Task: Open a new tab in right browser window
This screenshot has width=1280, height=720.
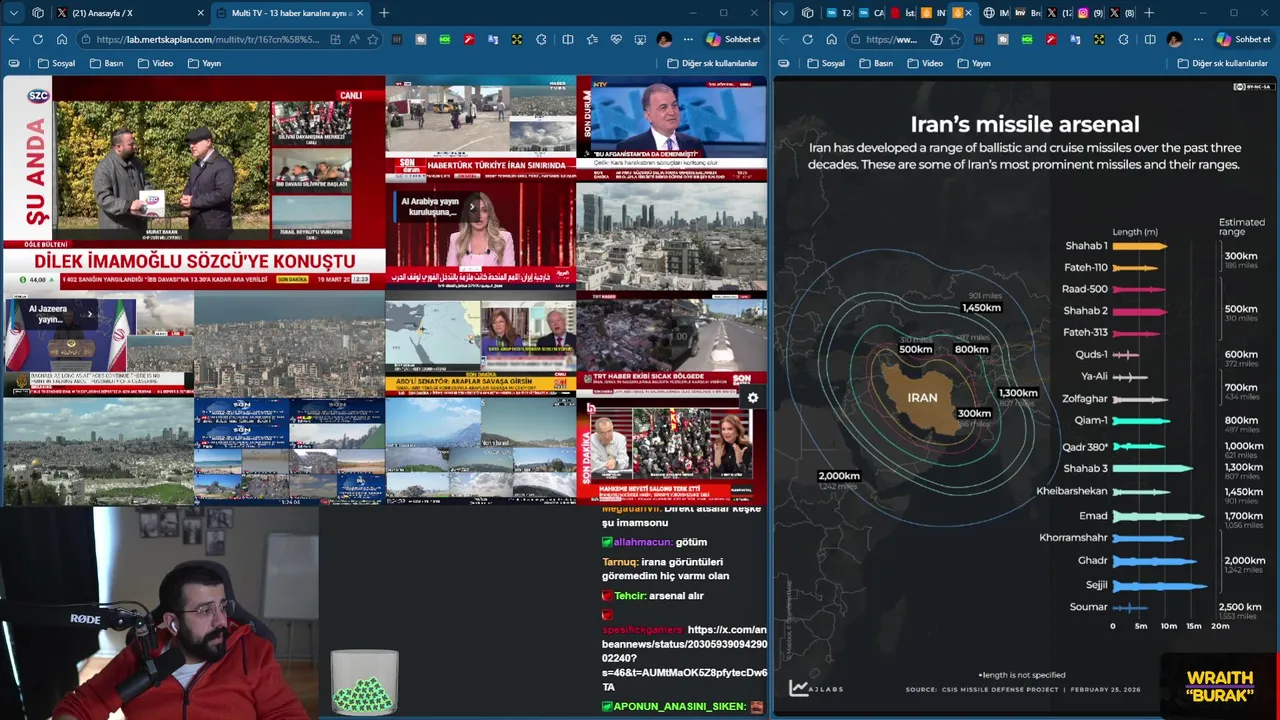Action: [x=1149, y=13]
